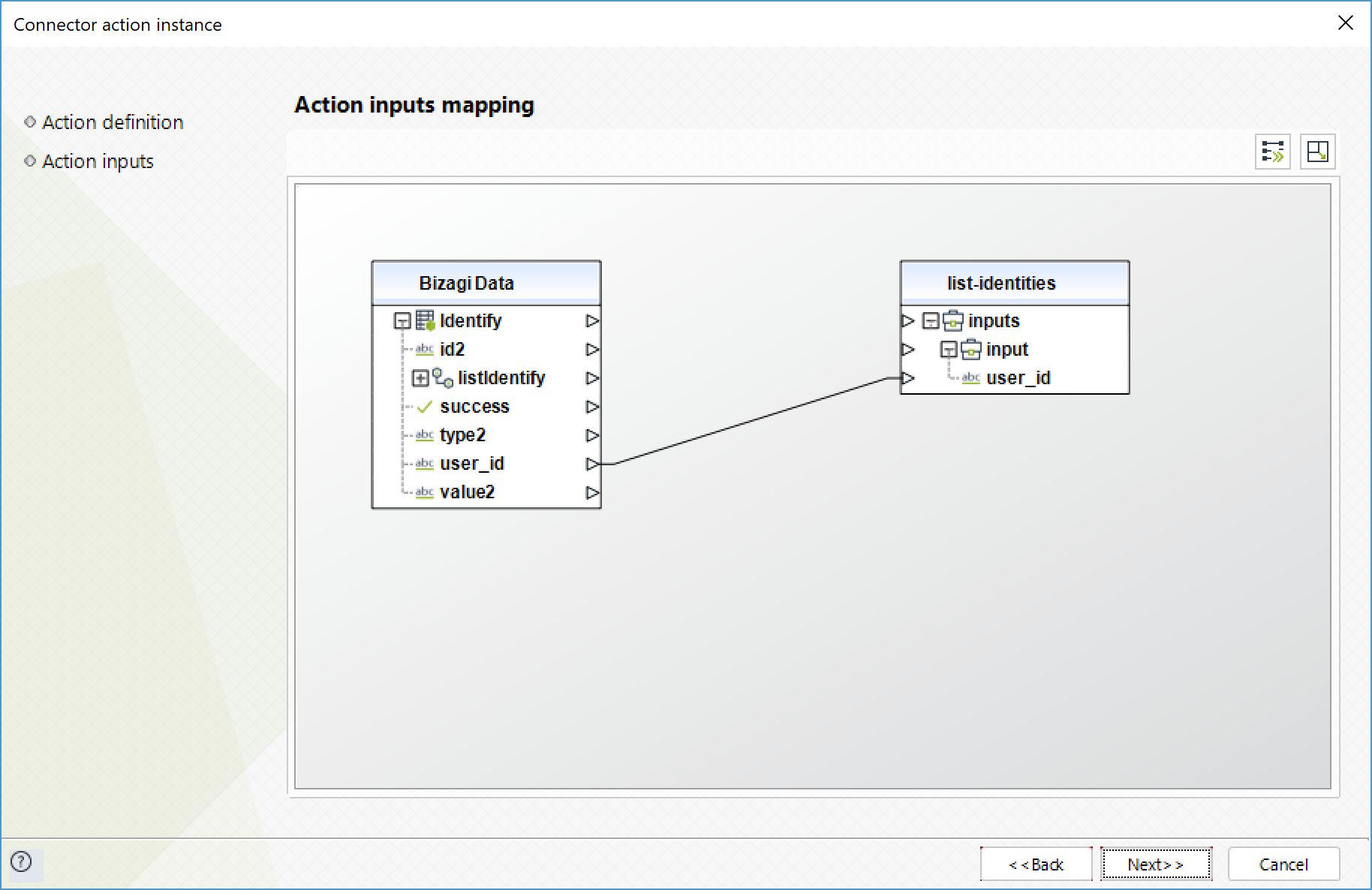
Task: Click the abc icon beside id2
Action: (x=424, y=350)
